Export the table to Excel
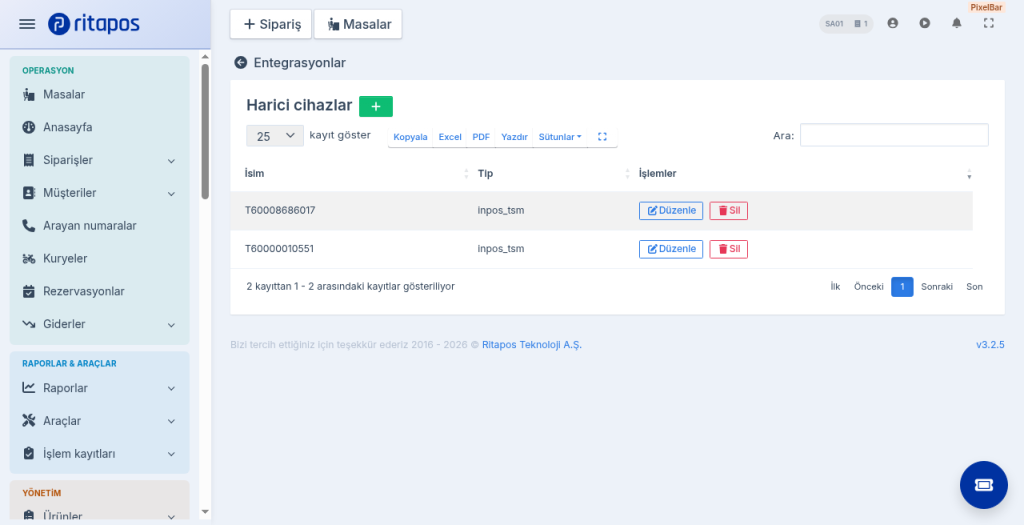Viewport: 1024px width, 525px height. (x=450, y=136)
